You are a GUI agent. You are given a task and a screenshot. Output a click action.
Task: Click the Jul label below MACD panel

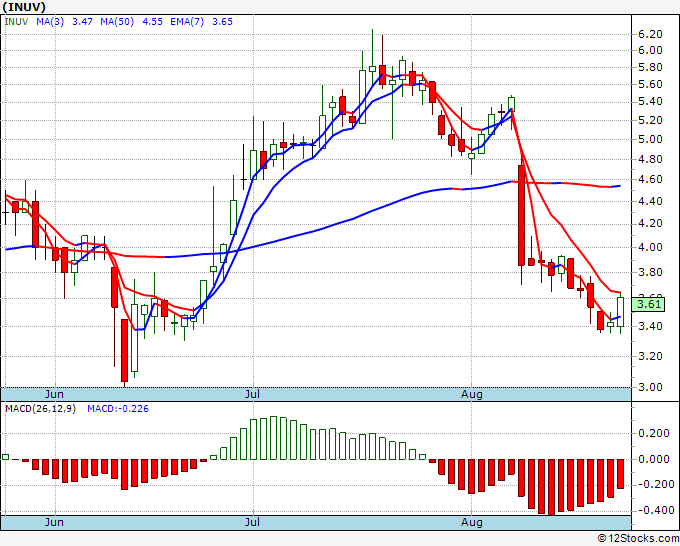point(252,522)
